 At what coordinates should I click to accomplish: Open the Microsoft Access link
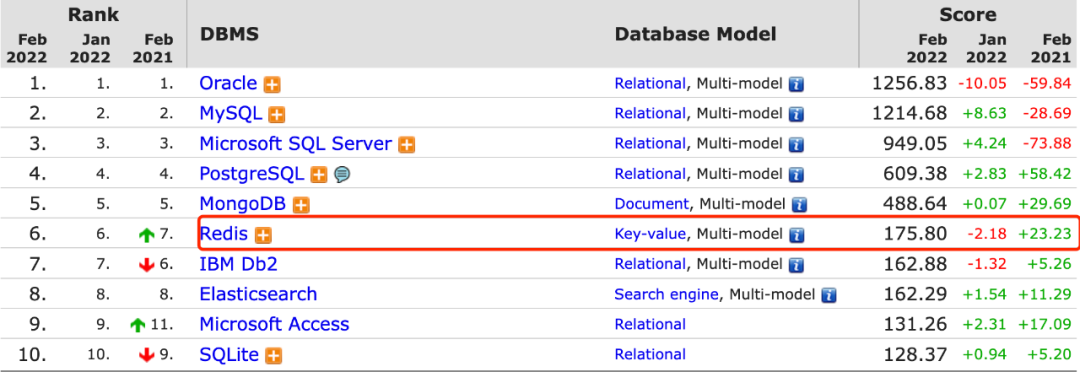[x=274, y=325]
